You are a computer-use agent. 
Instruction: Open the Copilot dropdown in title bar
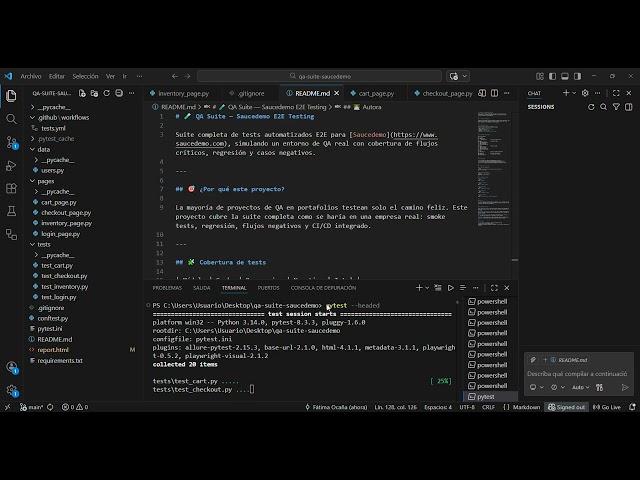[464, 76]
